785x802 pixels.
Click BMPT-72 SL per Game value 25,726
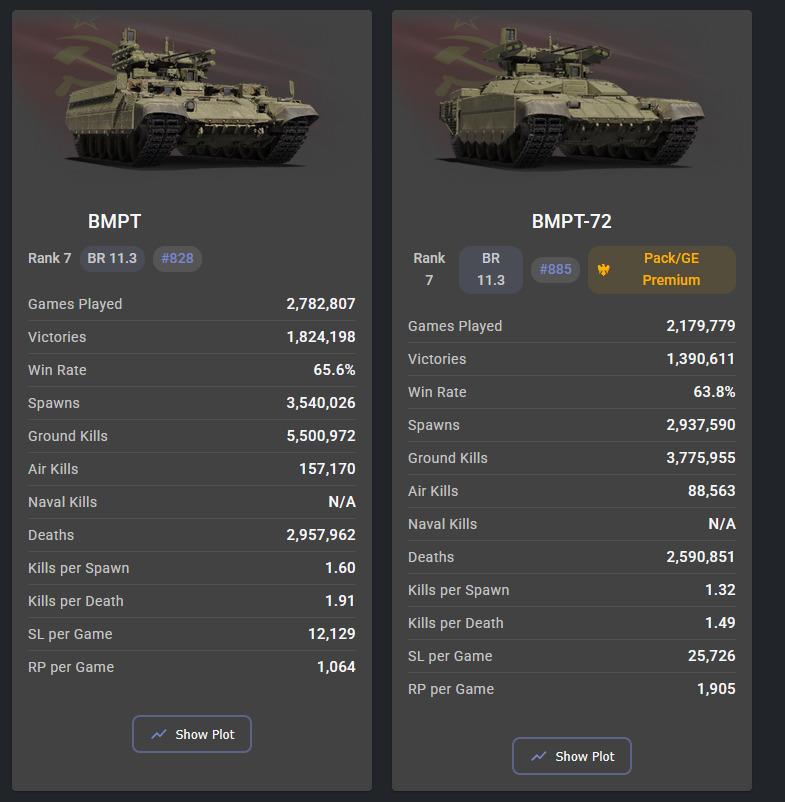[x=704, y=656]
